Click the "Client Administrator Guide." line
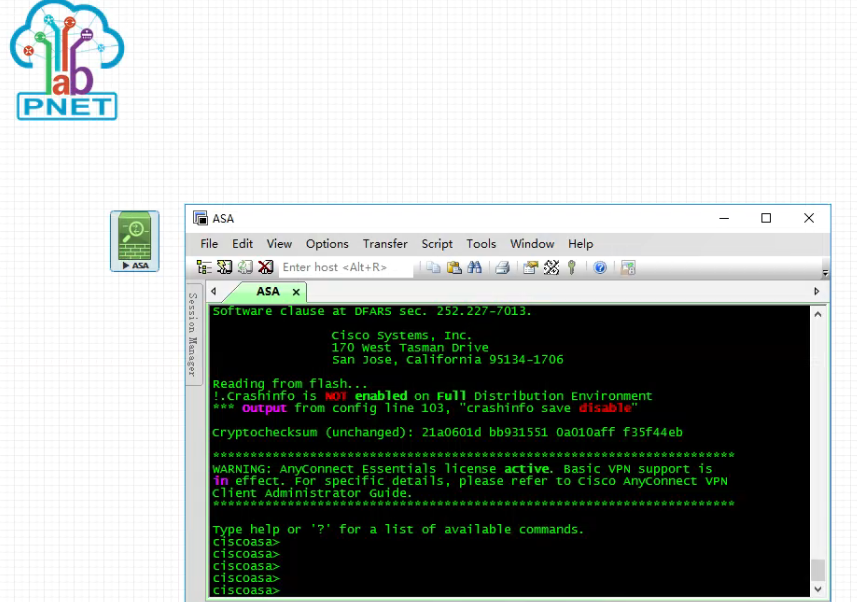 pyautogui.click(x=312, y=493)
